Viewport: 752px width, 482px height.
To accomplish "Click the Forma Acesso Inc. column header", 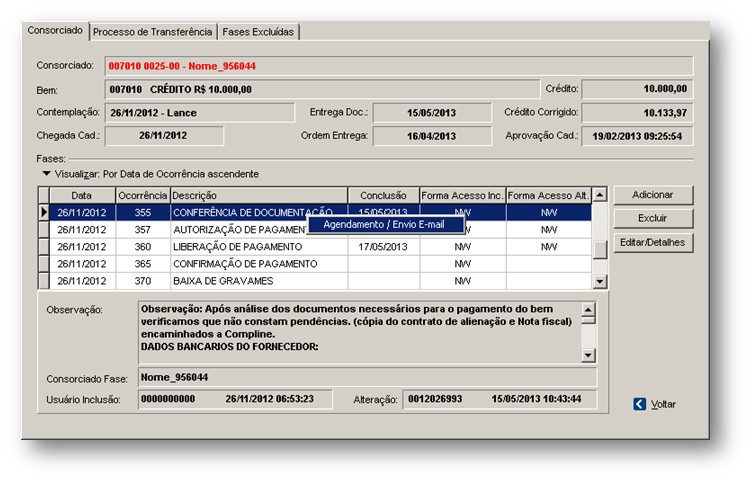I will pos(462,196).
